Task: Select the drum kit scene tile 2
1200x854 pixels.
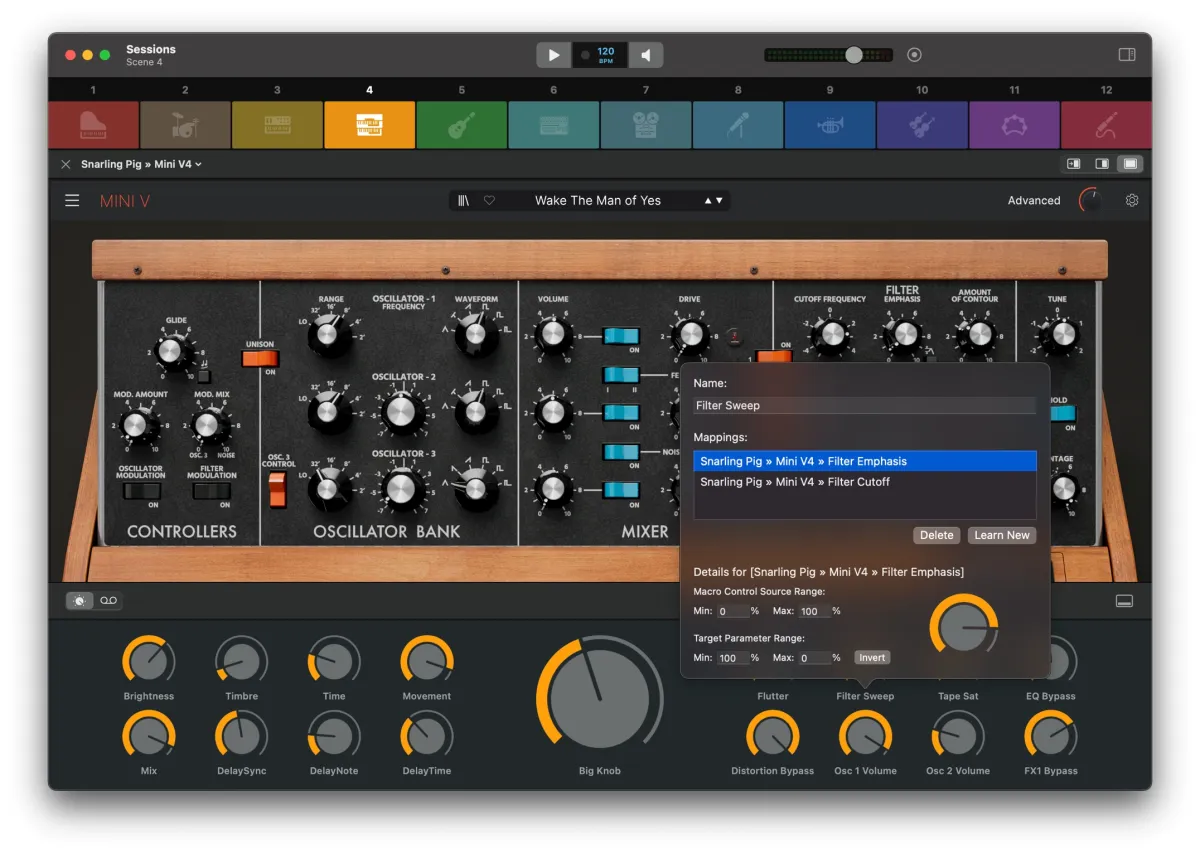Action: (x=185, y=125)
